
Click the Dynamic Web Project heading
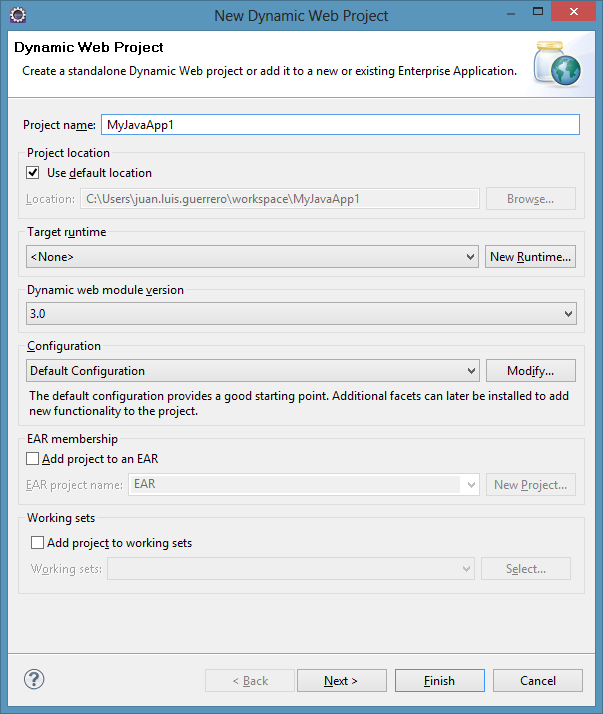[x=89, y=48]
